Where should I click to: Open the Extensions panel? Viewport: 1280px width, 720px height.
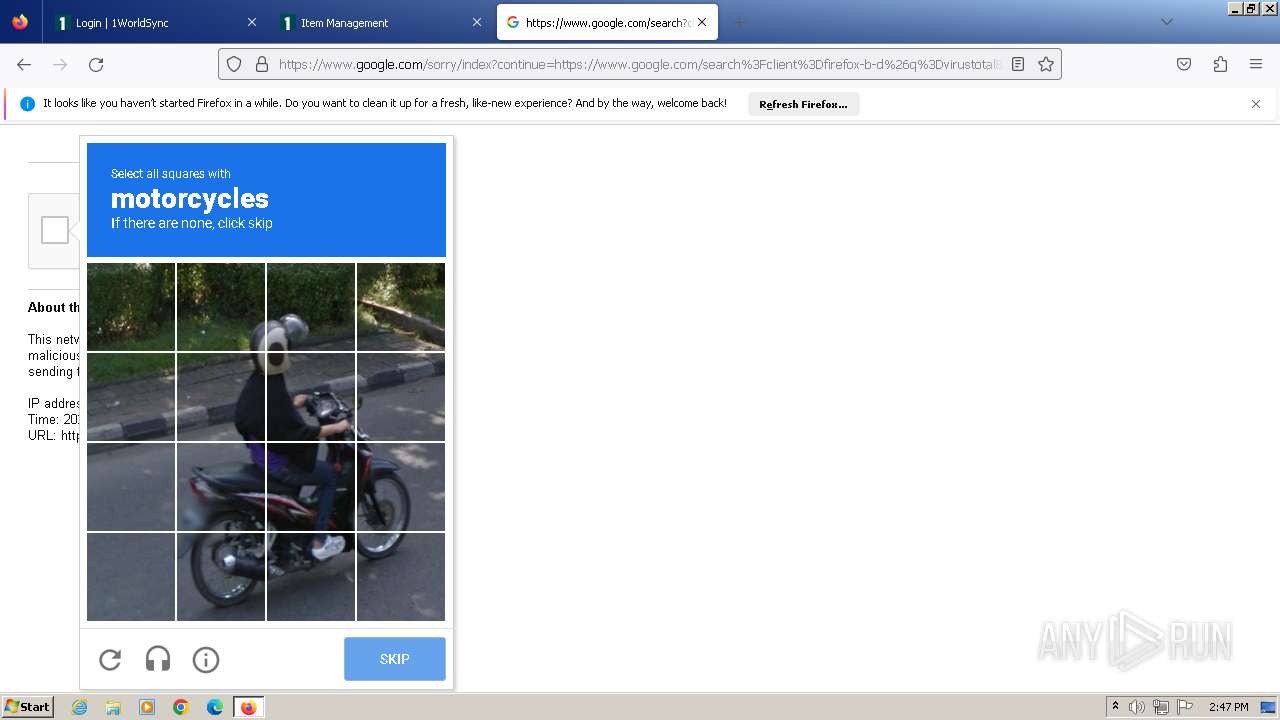tap(1220, 64)
